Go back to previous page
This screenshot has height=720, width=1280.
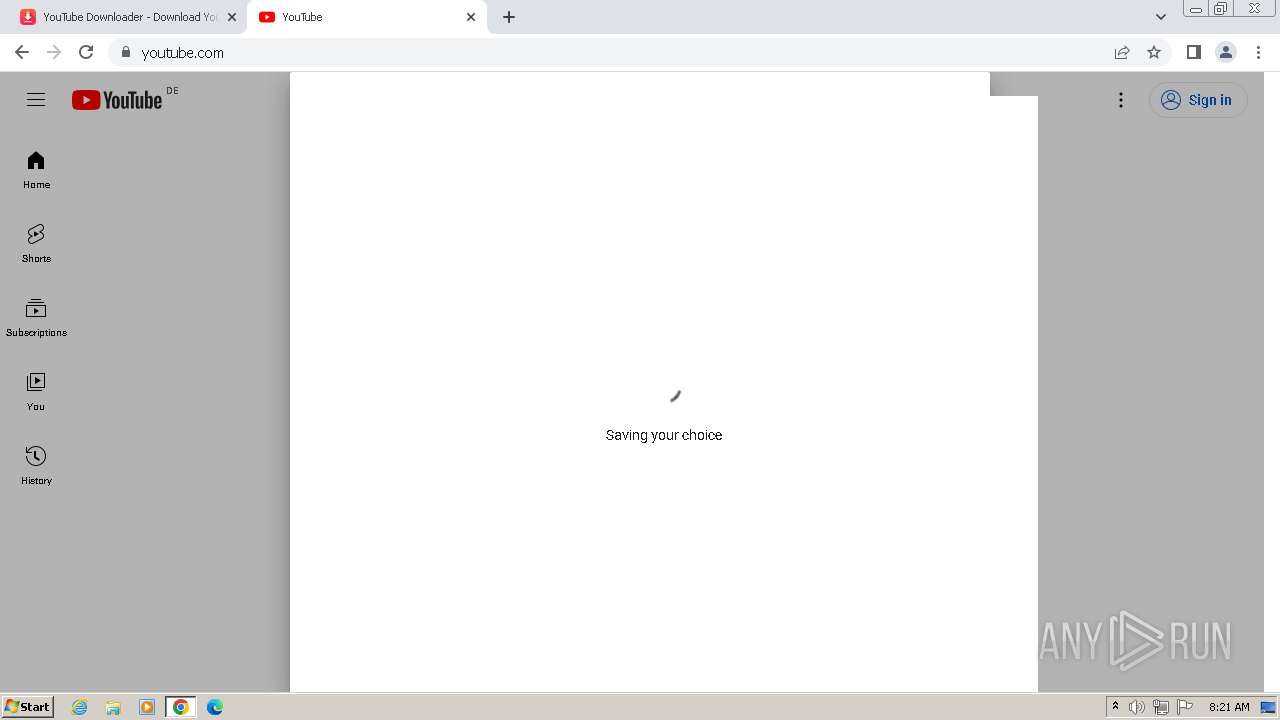tap(22, 52)
